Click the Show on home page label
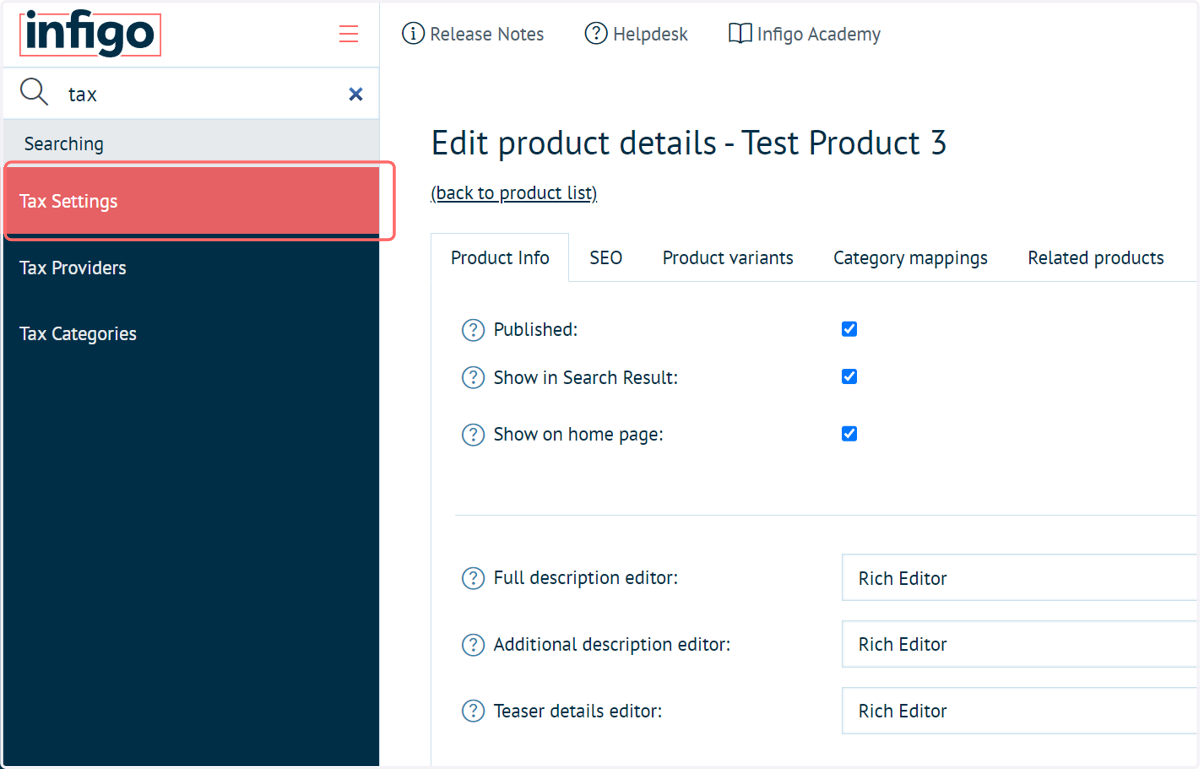This screenshot has width=1200, height=769. (578, 435)
